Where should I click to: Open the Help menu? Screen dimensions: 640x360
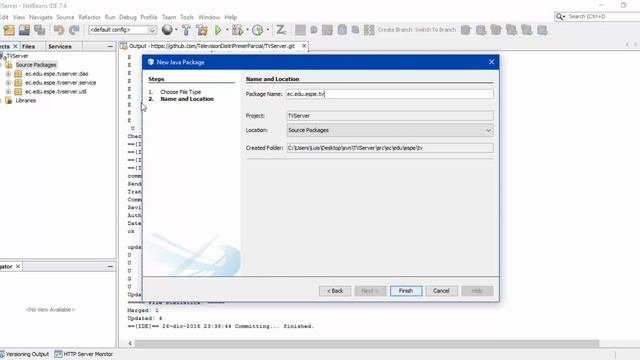pyautogui.click(x=231, y=17)
